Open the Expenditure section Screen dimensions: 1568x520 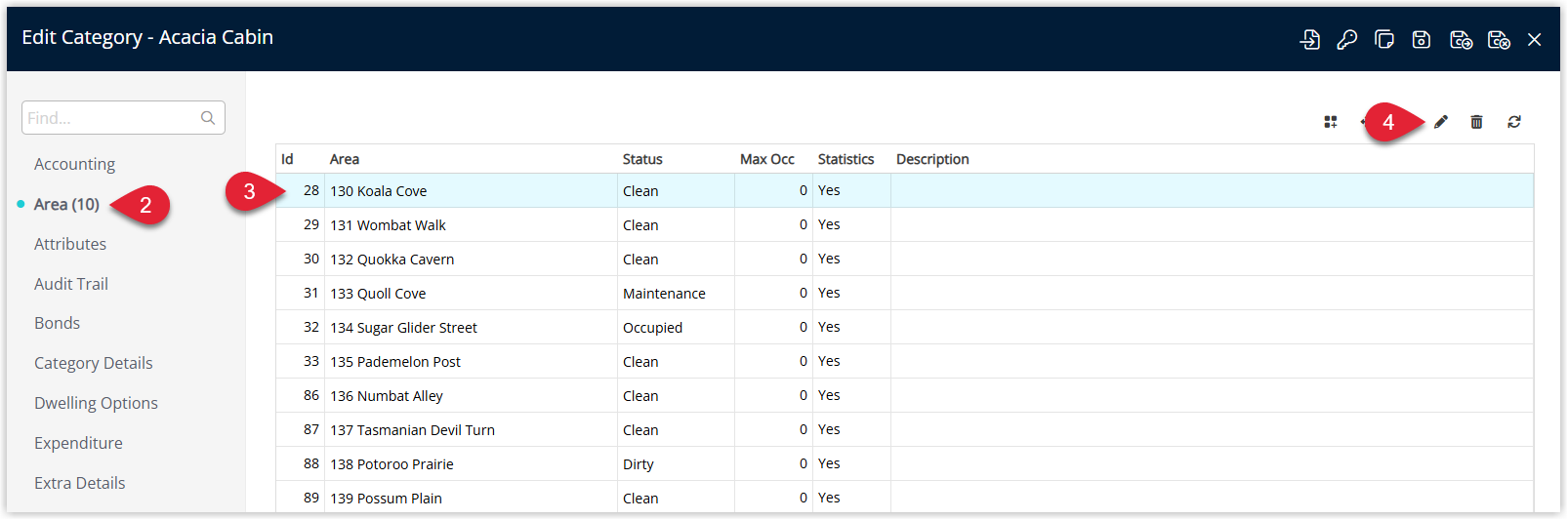pos(78,443)
